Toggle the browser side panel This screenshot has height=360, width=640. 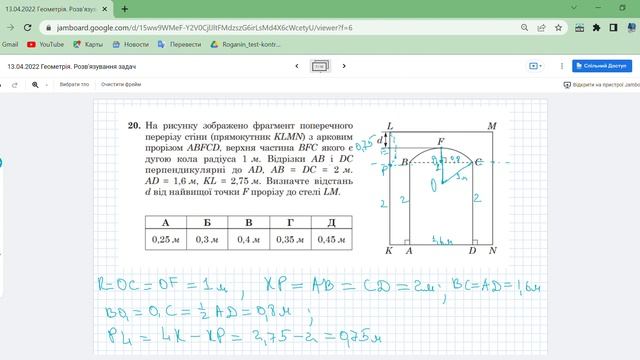pos(613,28)
